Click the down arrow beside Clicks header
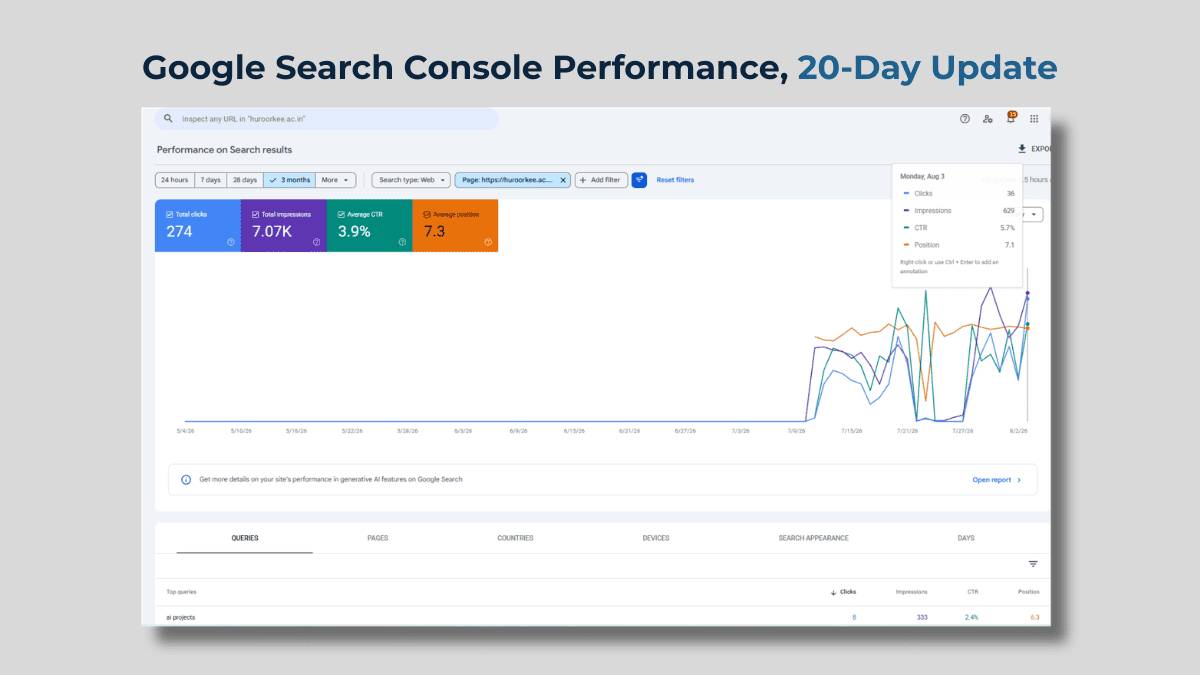 click(833, 592)
